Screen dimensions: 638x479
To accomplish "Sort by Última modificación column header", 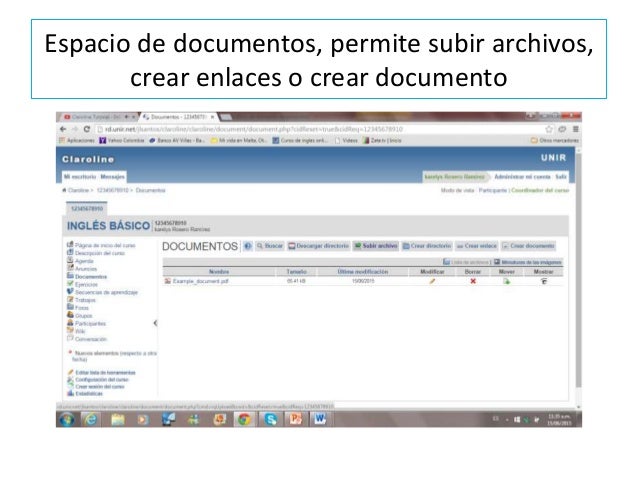I will [363, 271].
